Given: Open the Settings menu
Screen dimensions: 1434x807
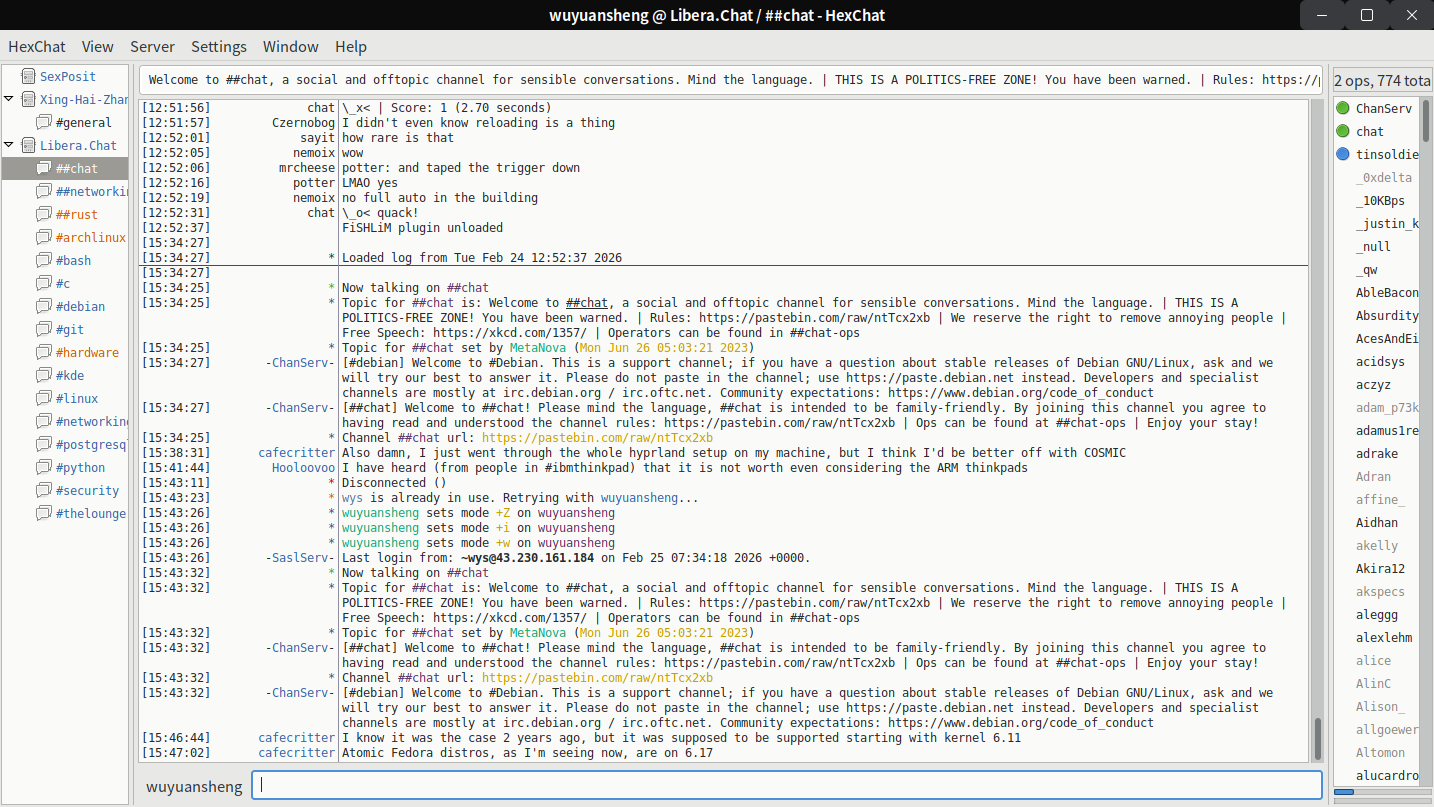Looking at the screenshot, I should (218, 47).
